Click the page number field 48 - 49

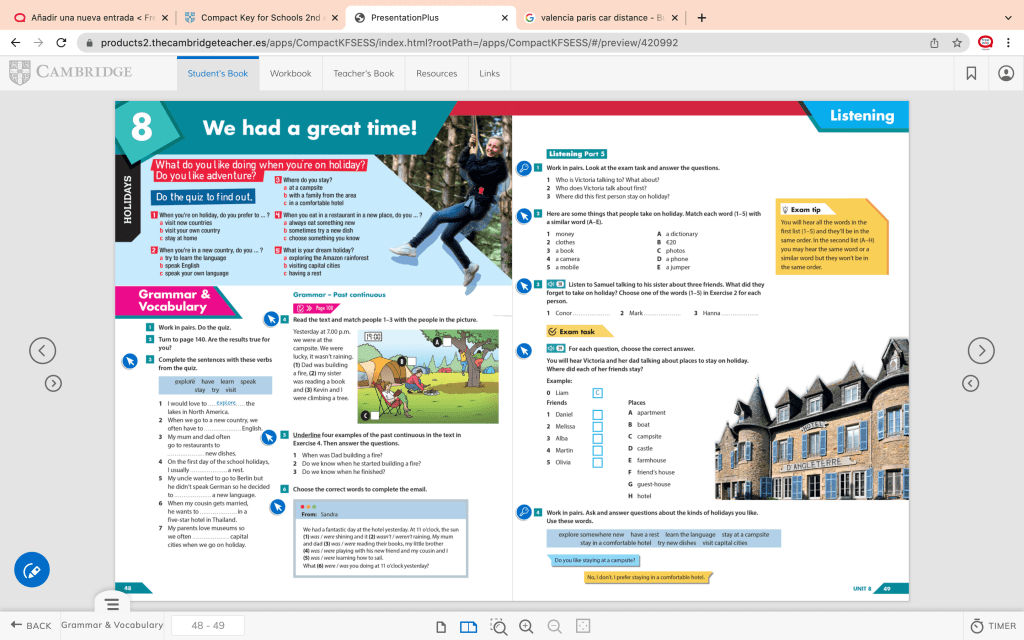click(208, 626)
